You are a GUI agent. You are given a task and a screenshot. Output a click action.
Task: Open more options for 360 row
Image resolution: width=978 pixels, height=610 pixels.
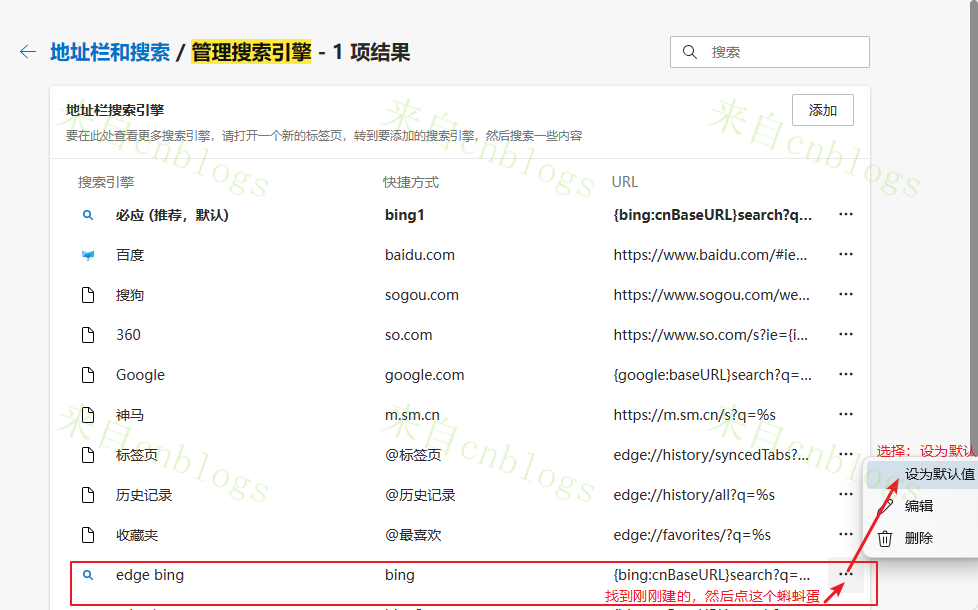pos(846,334)
